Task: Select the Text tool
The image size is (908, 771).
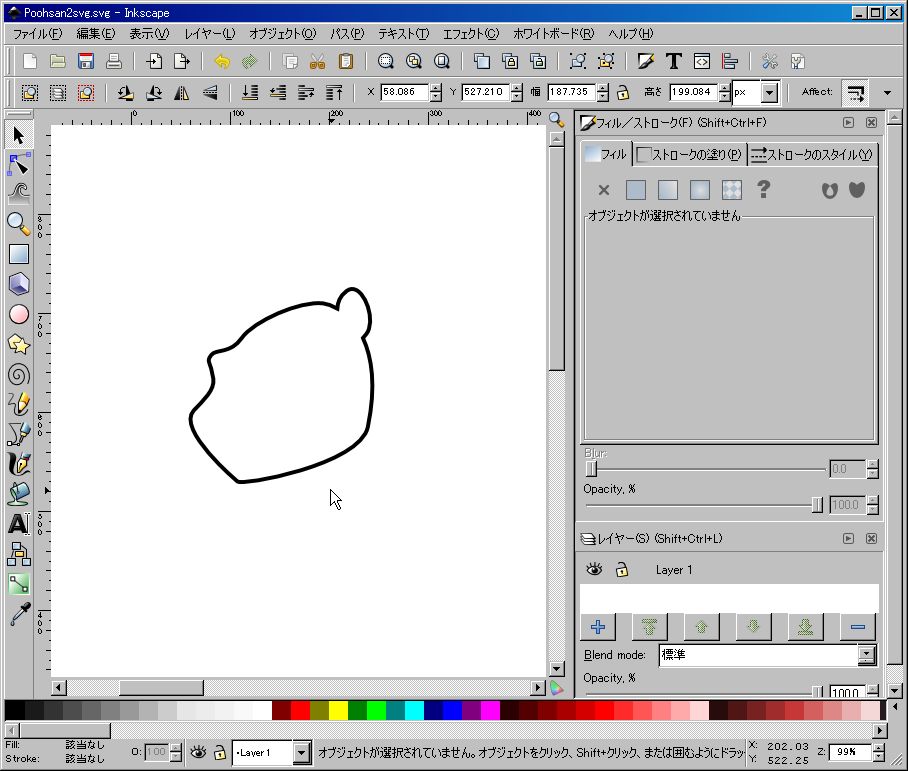Action: [19, 523]
